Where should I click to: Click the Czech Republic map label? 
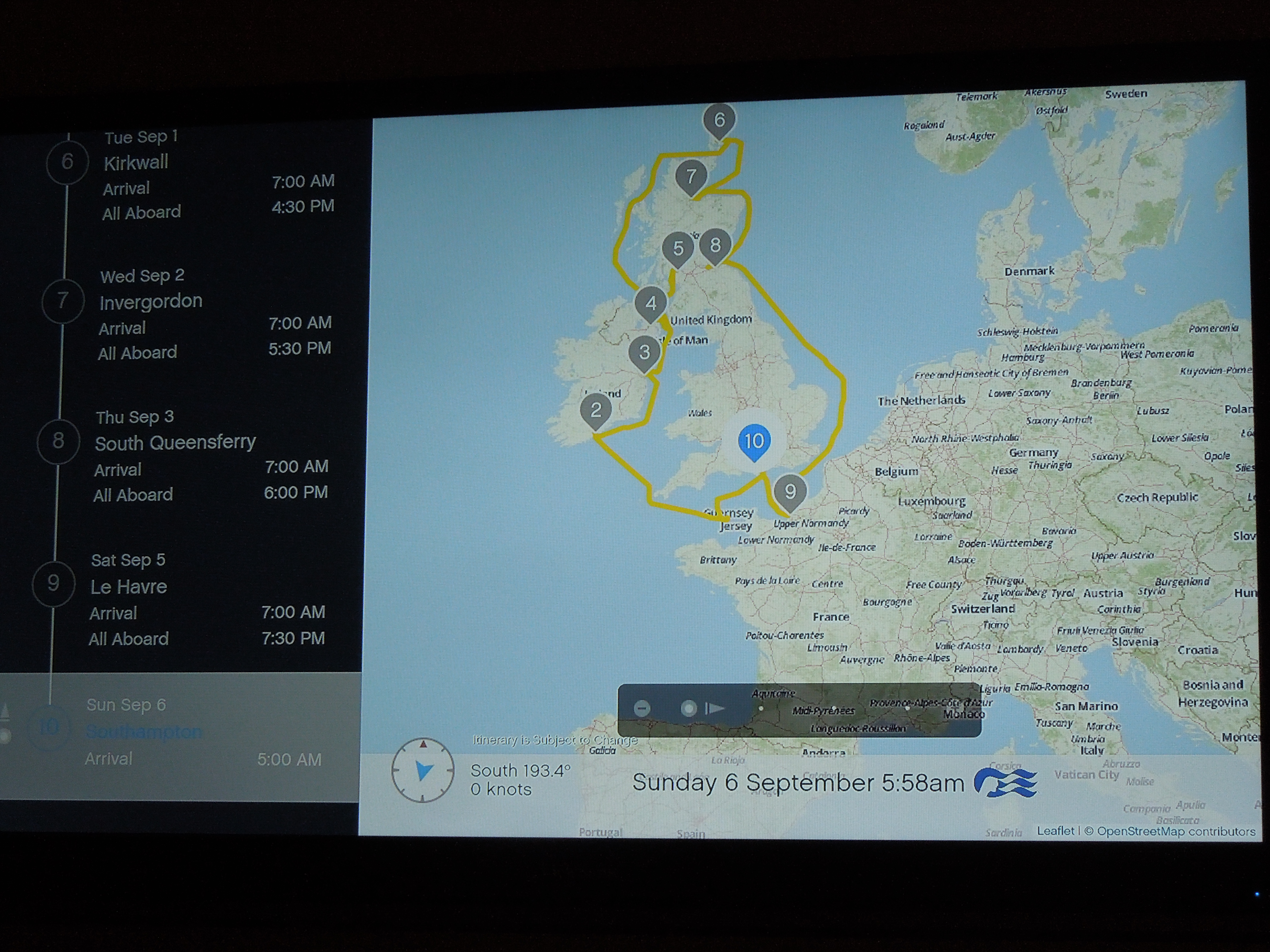coord(1157,497)
